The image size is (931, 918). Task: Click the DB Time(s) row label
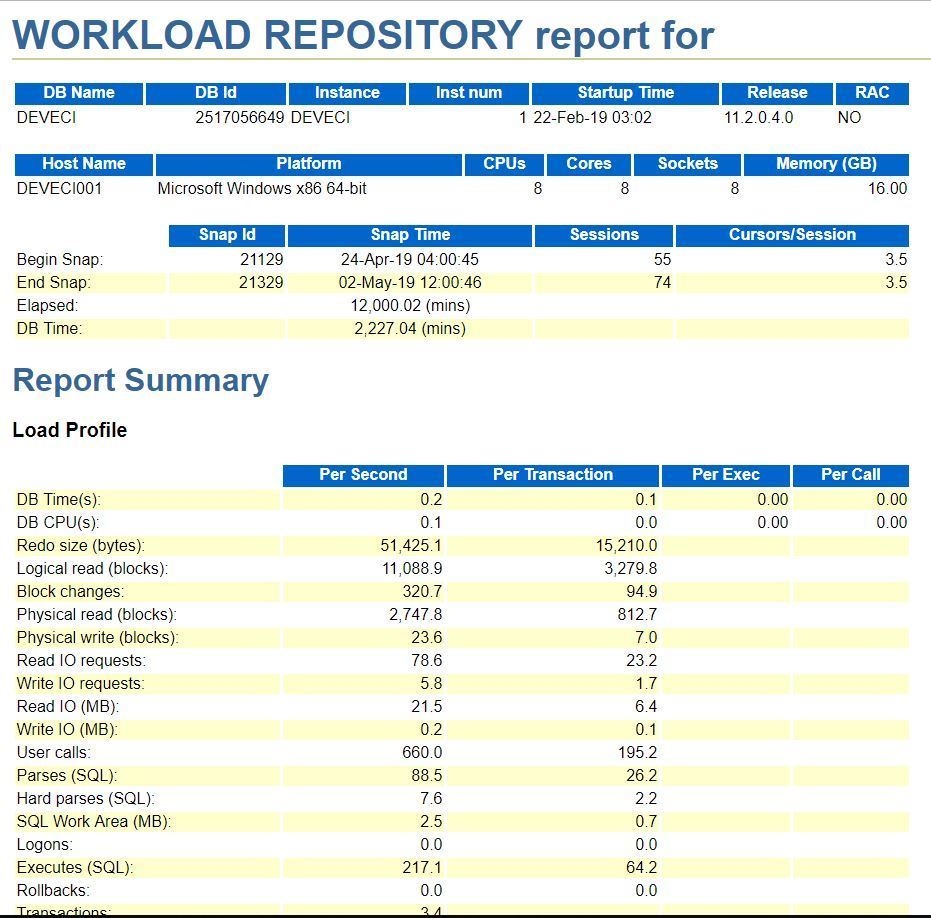pos(59,500)
